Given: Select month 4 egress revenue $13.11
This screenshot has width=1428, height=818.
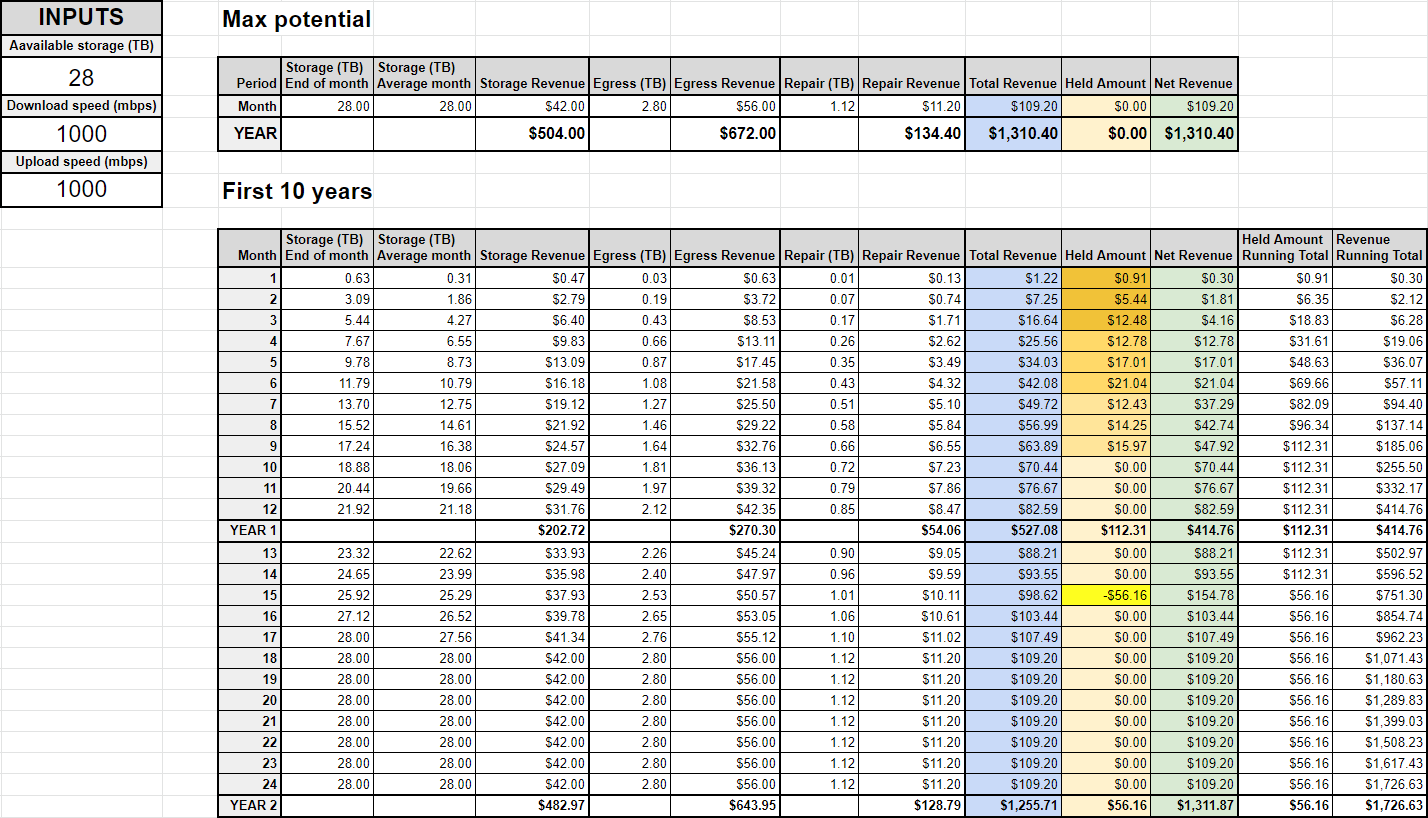Looking at the screenshot, I should tap(724, 341).
